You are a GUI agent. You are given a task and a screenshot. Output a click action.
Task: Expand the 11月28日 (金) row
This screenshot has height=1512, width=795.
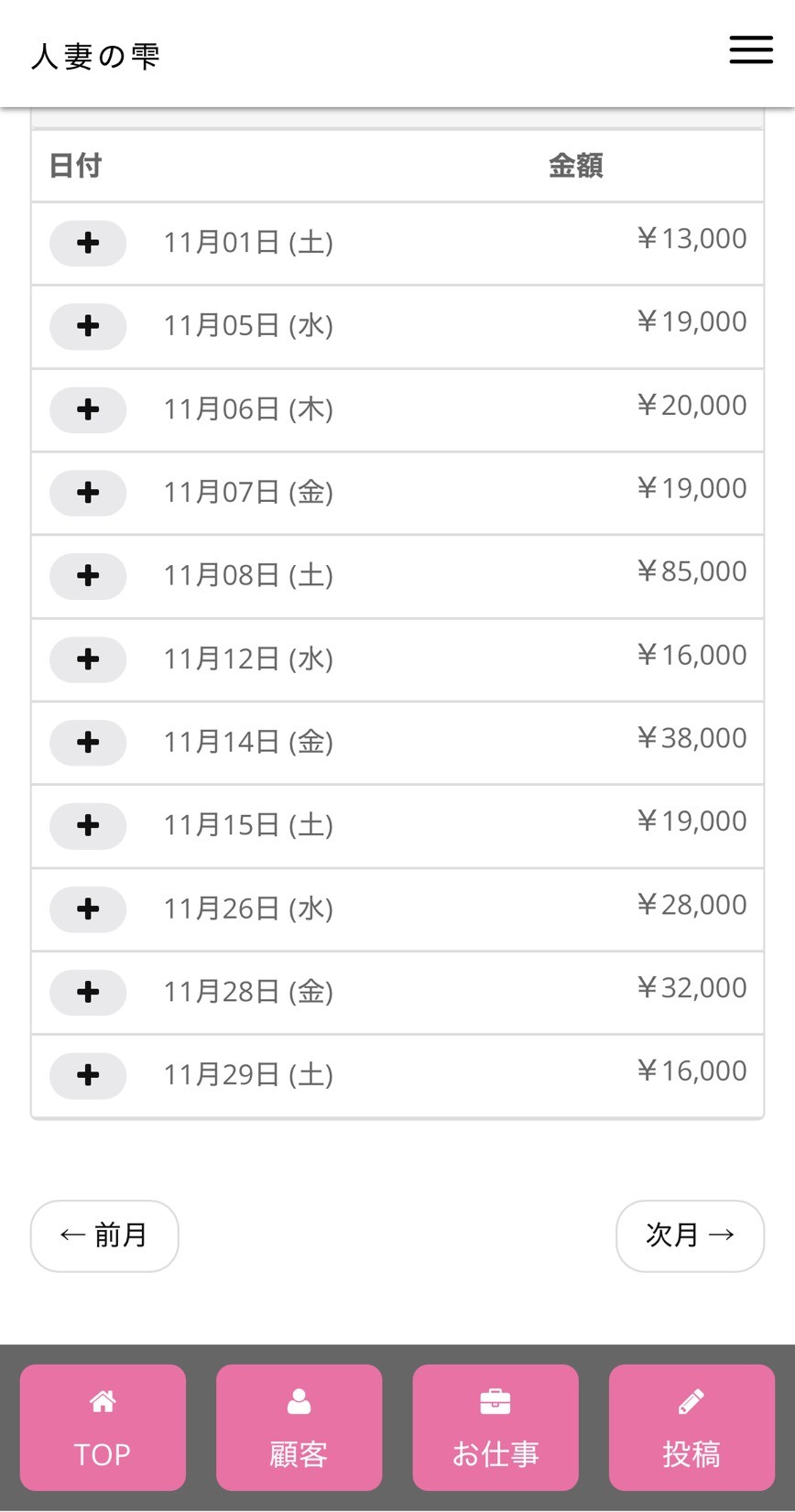88,992
